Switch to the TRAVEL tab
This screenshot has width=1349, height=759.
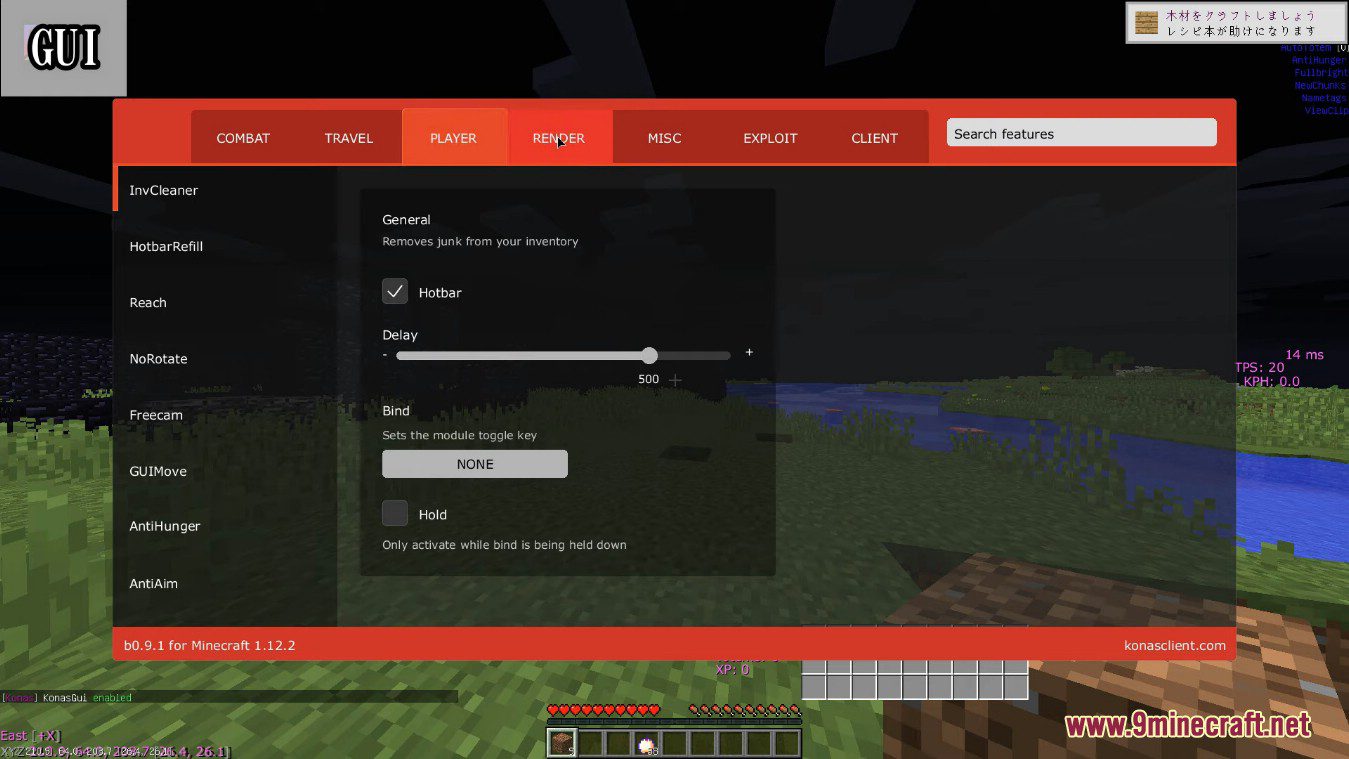click(x=349, y=138)
